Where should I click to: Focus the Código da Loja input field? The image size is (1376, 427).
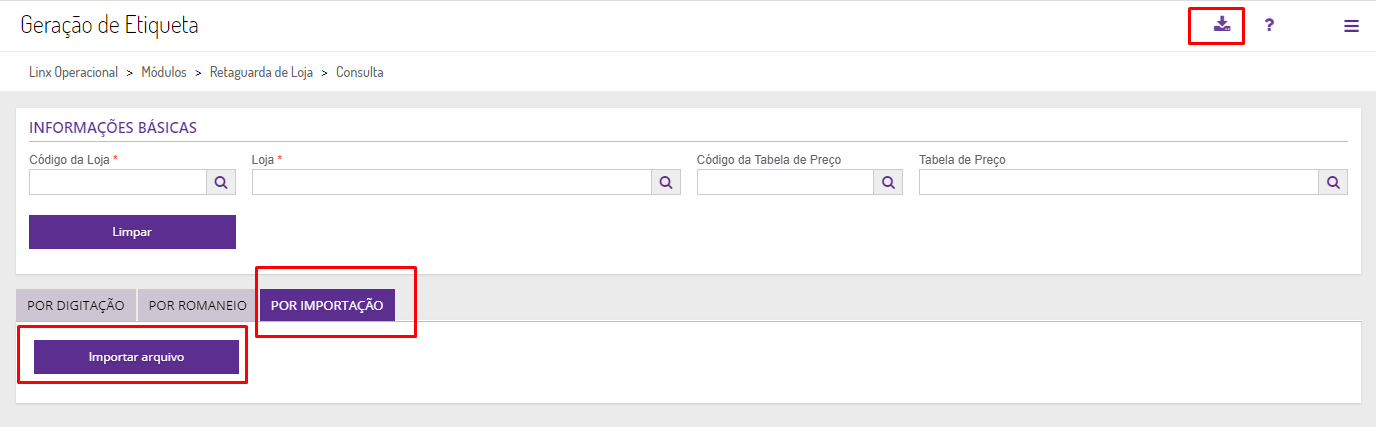coord(118,182)
